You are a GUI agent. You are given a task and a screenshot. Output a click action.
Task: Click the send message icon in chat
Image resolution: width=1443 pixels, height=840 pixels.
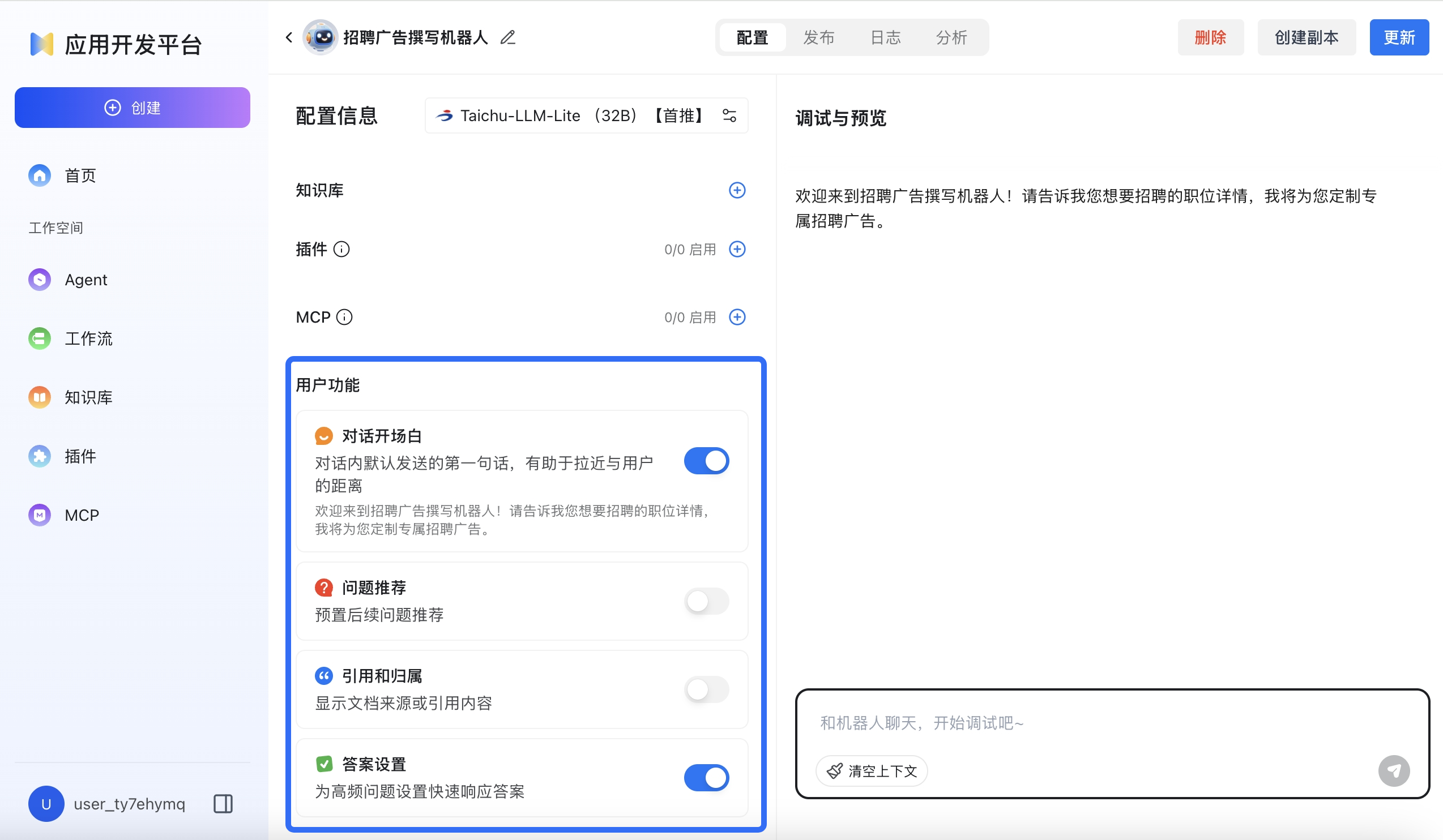click(x=1395, y=770)
